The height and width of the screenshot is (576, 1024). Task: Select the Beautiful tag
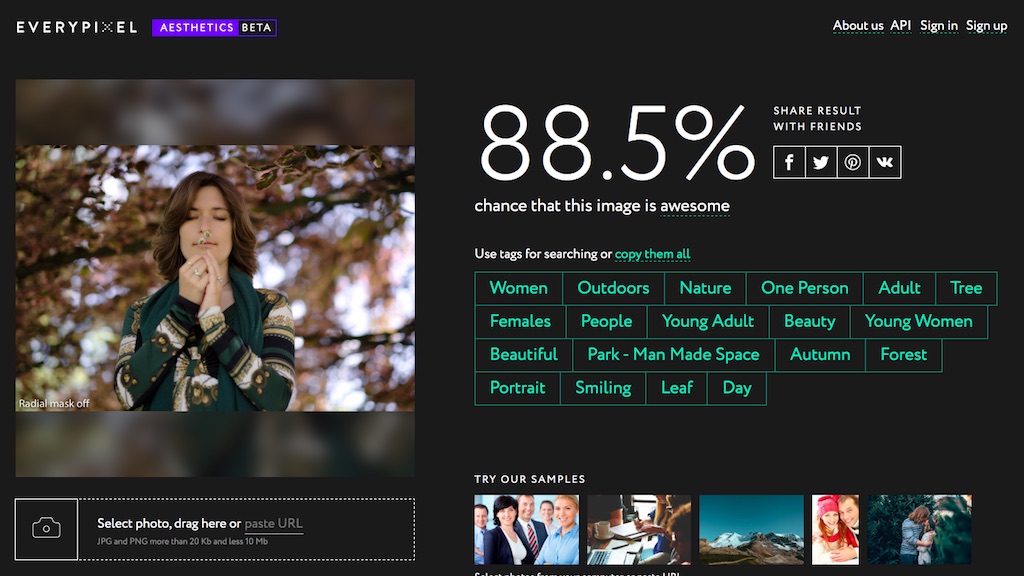pyautogui.click(x=524, y=355)
